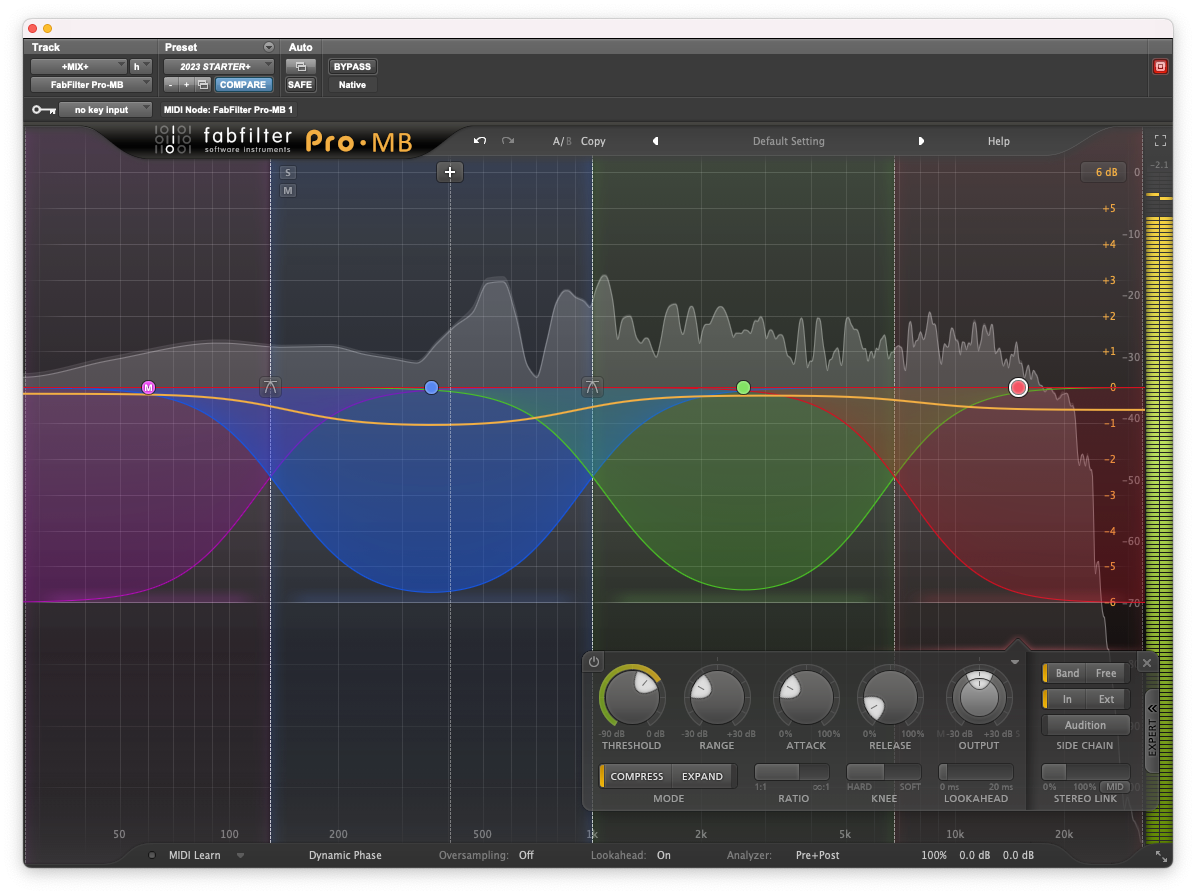This screenshot has width=1196, height=895.
Task: Select Free side chain option
Action: point(1106,673)
